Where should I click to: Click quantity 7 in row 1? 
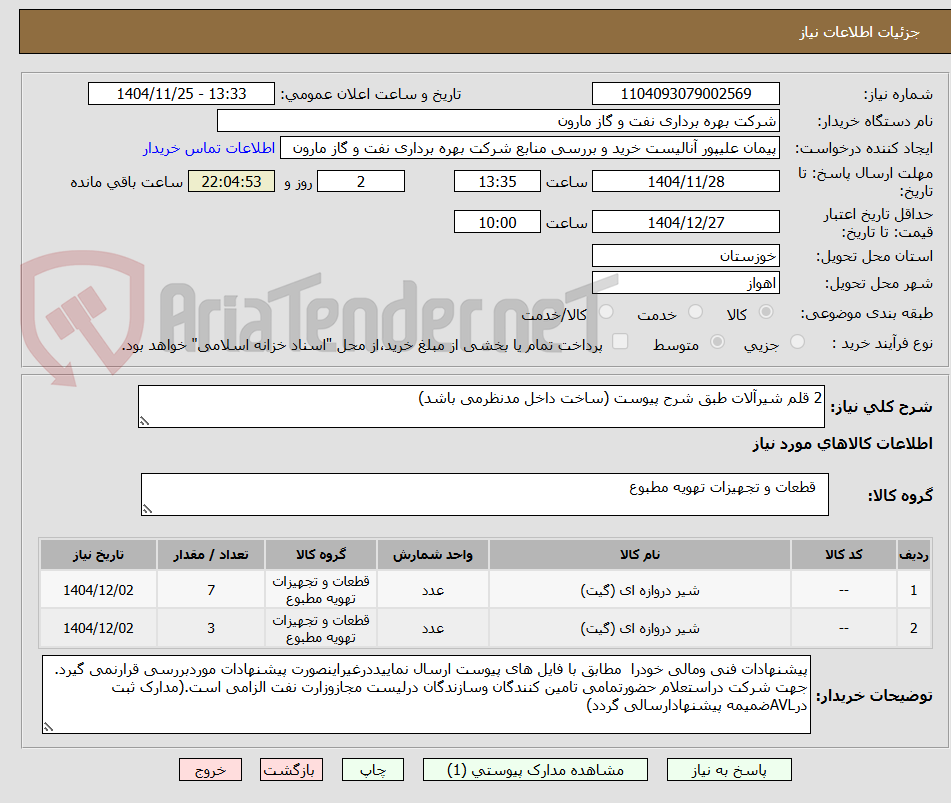click(x=210, y=590)
